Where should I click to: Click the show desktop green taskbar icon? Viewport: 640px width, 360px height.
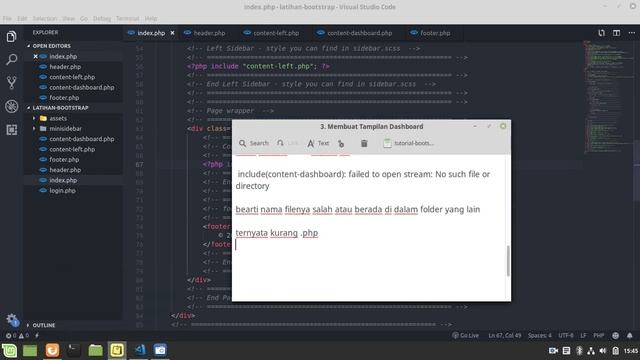(30, 350)
